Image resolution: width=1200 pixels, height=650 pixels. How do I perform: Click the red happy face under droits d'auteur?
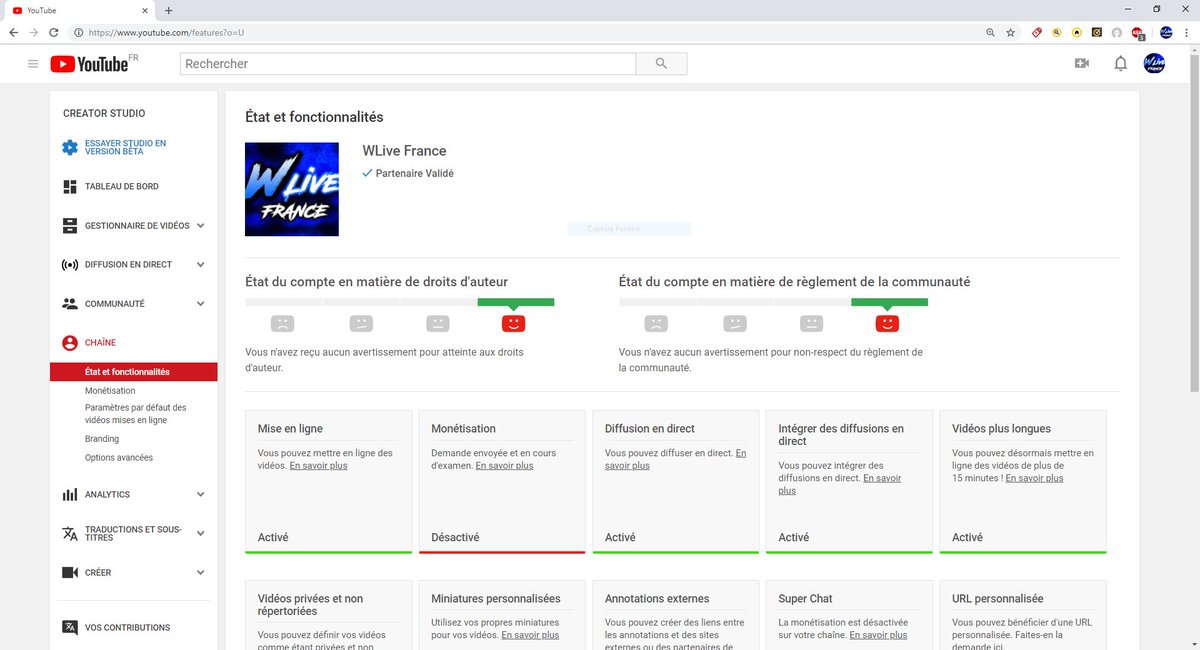[513, 323]
